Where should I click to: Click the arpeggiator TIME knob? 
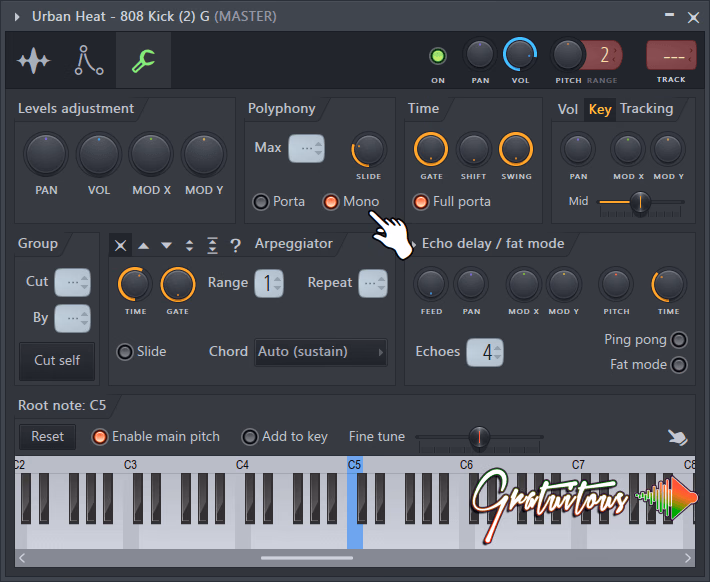coord(135,284)
